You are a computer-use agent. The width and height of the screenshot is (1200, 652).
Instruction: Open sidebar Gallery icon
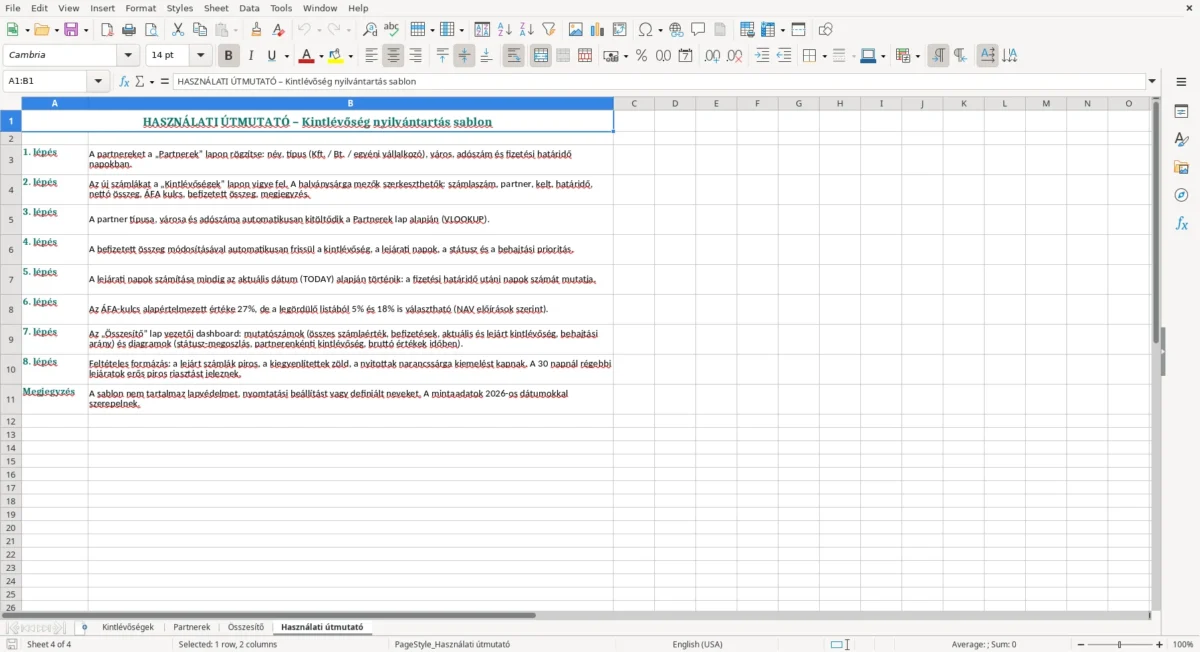tap(1181, 167)
